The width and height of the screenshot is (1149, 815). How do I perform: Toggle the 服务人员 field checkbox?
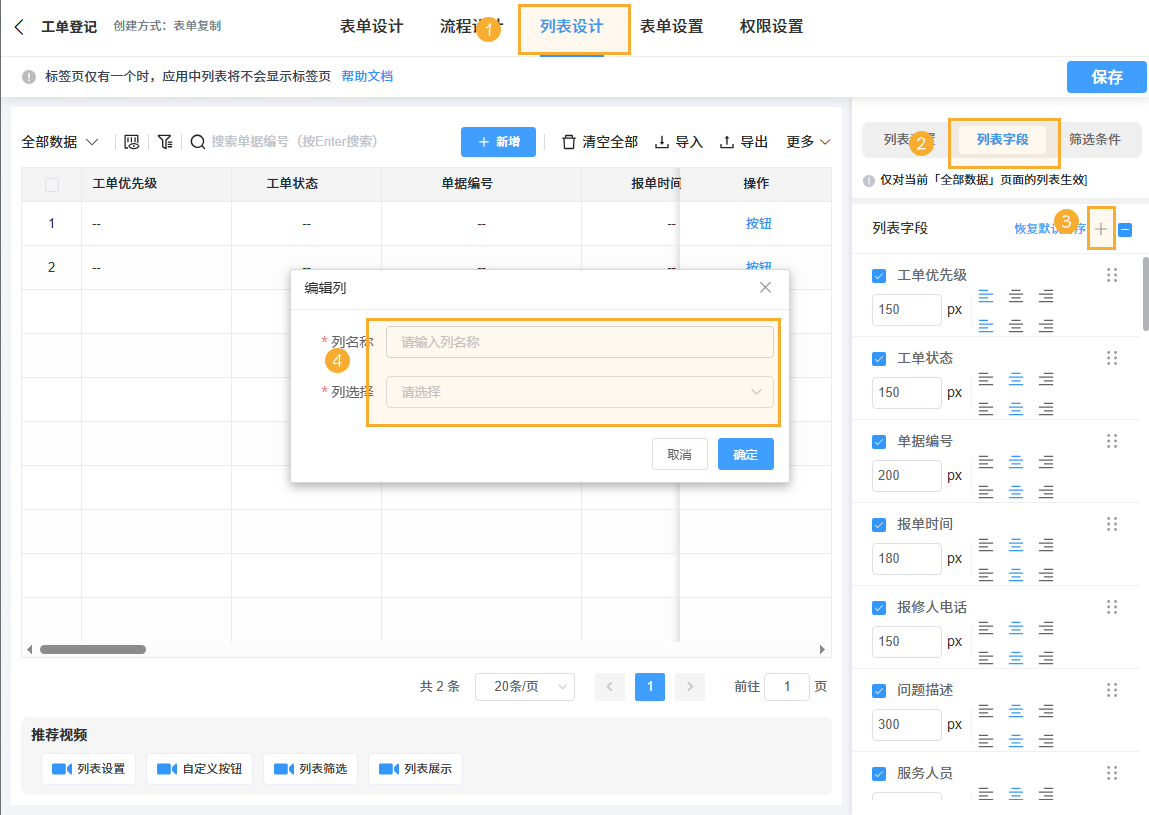click(x=879, y=772)
